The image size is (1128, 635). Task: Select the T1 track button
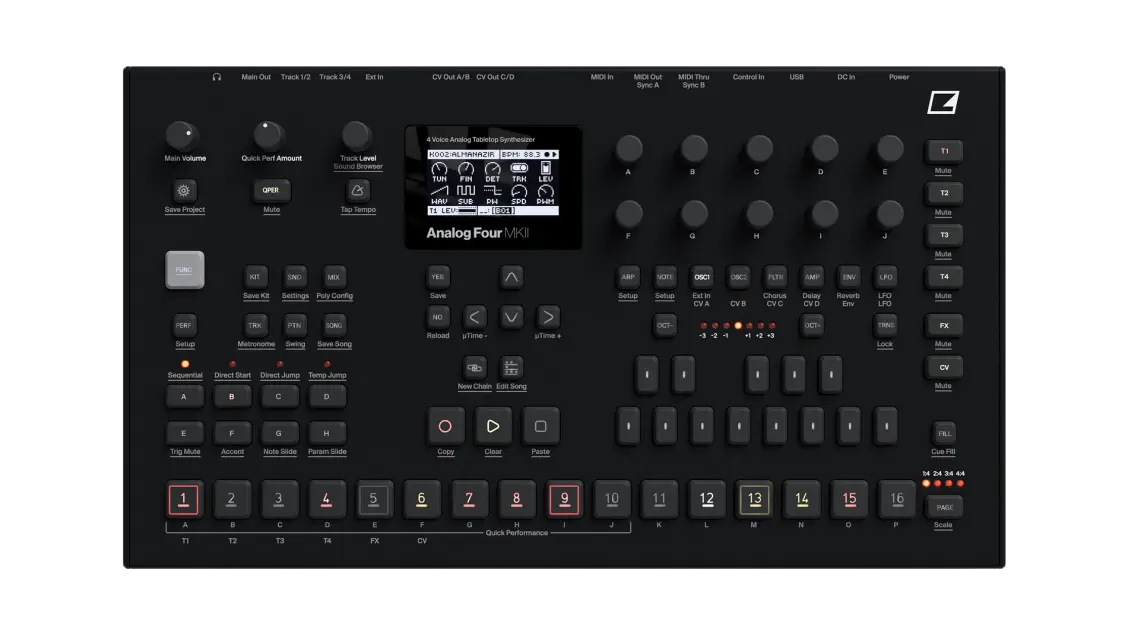coord(944,151)
